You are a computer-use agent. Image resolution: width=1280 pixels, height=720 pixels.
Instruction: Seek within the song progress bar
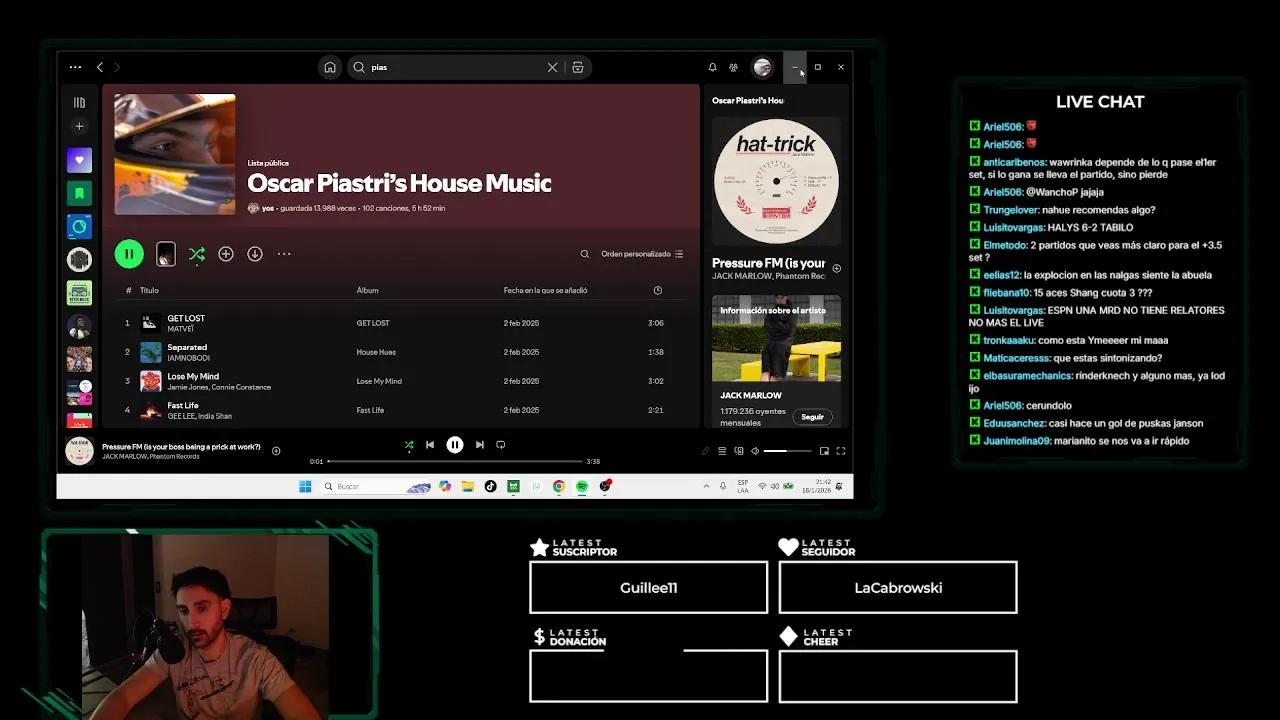coord(455,461)
